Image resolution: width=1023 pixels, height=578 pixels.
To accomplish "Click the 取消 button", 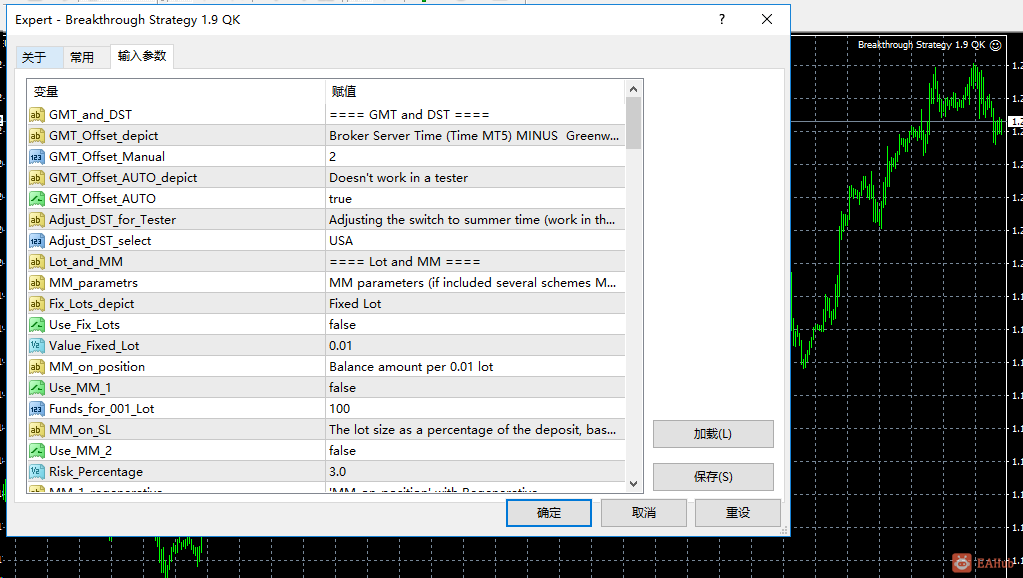I will [x=643, y=513].
